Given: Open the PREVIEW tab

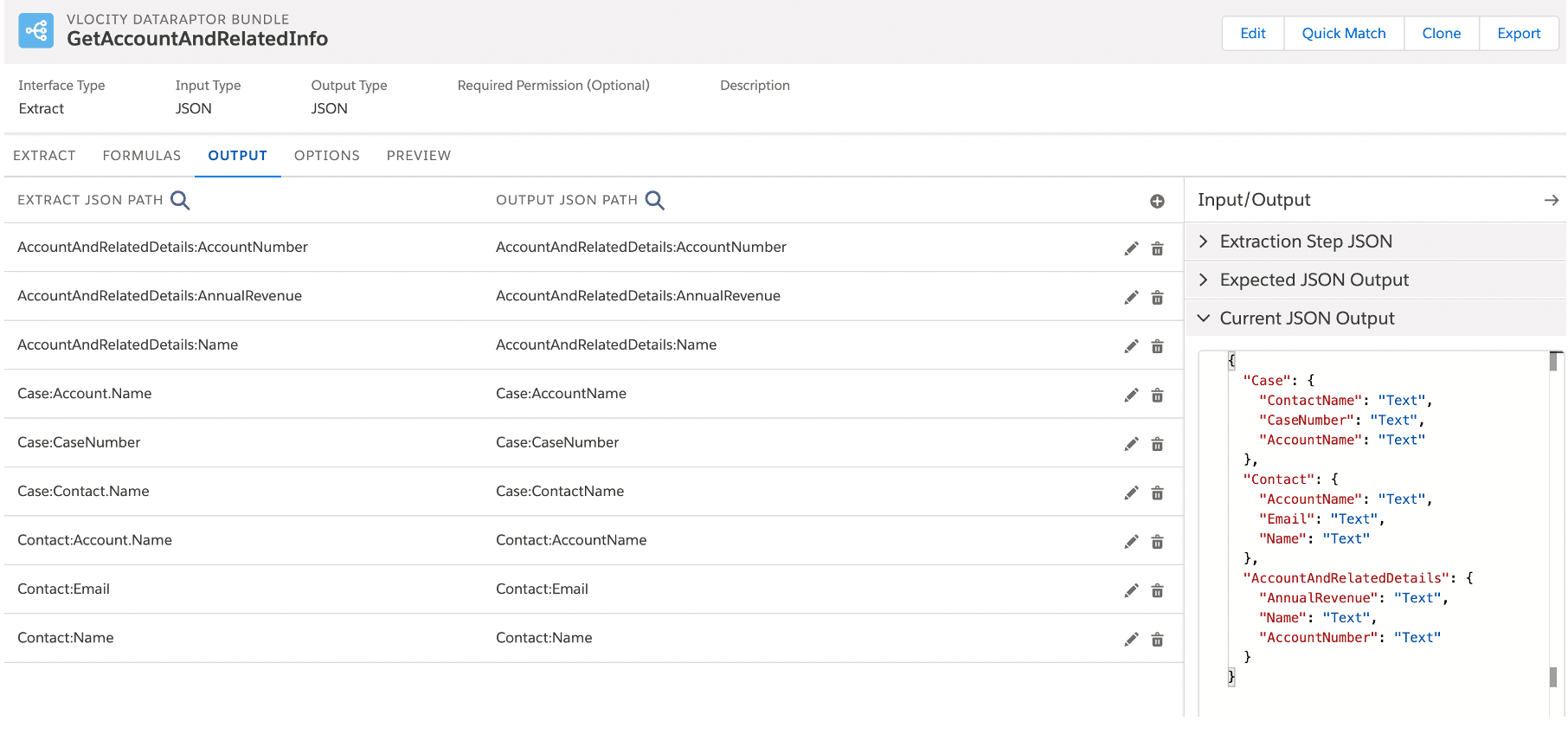Looking at the screenshot, I should 419,156.
